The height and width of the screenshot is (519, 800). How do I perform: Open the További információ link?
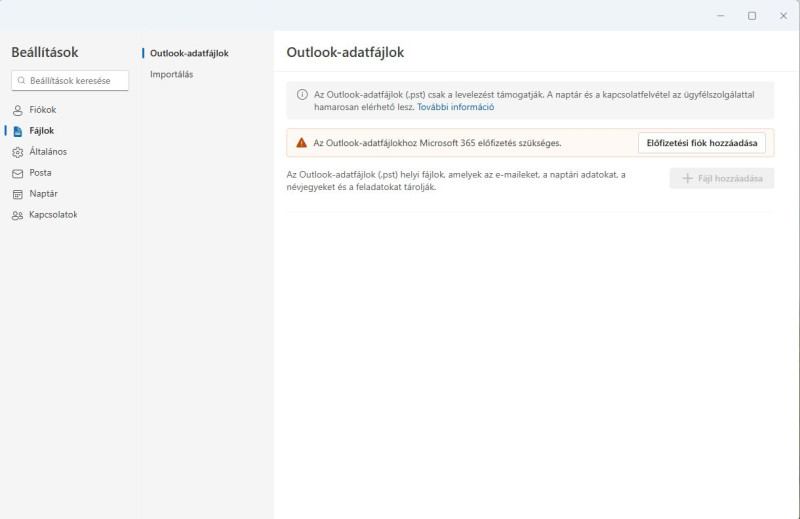click(x=455, y=107)
